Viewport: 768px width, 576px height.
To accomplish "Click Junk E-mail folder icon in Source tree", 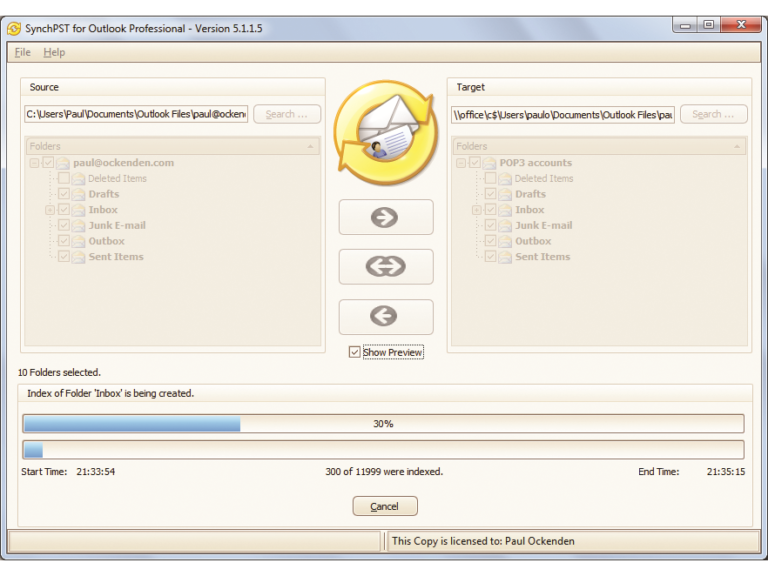I will [x=78, y=226].
